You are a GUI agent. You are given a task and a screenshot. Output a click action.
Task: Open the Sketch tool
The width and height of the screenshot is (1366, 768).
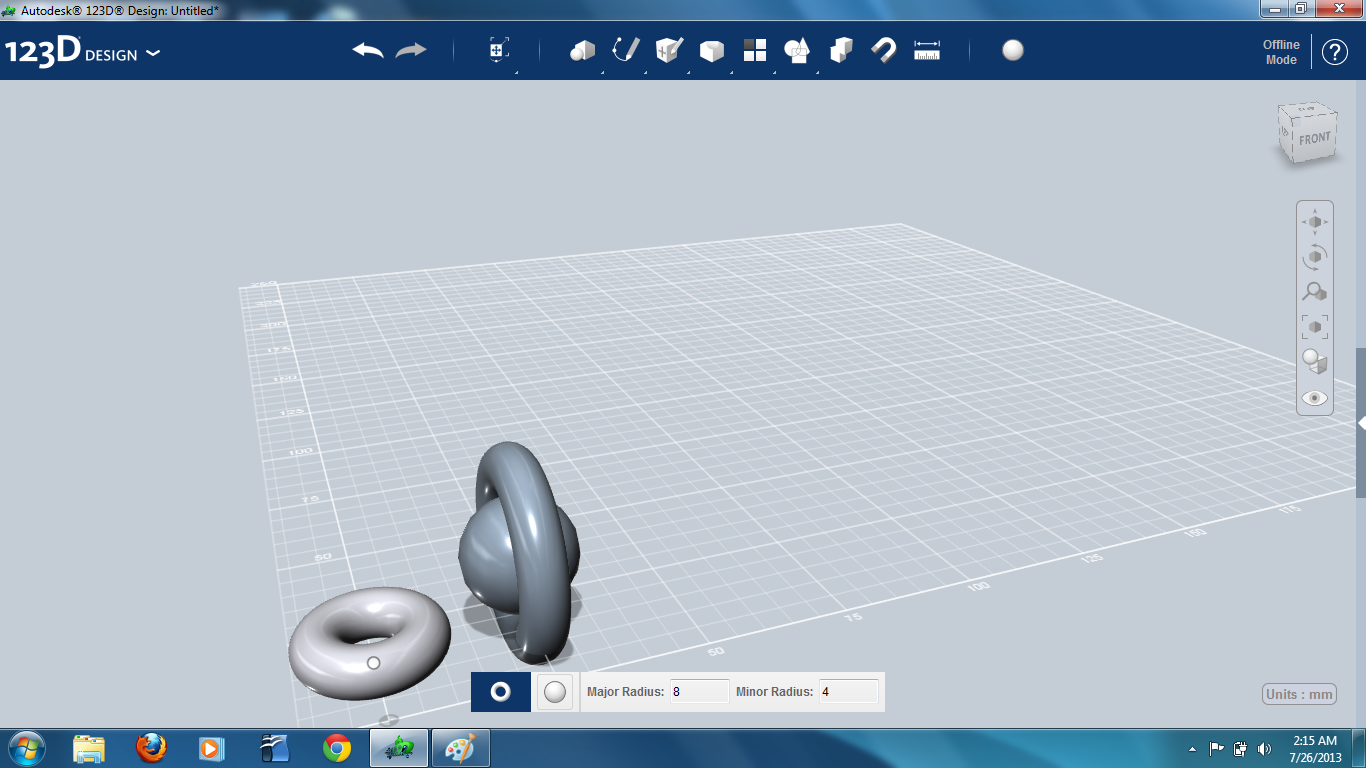pyautogui.click(x=625, y=50)
